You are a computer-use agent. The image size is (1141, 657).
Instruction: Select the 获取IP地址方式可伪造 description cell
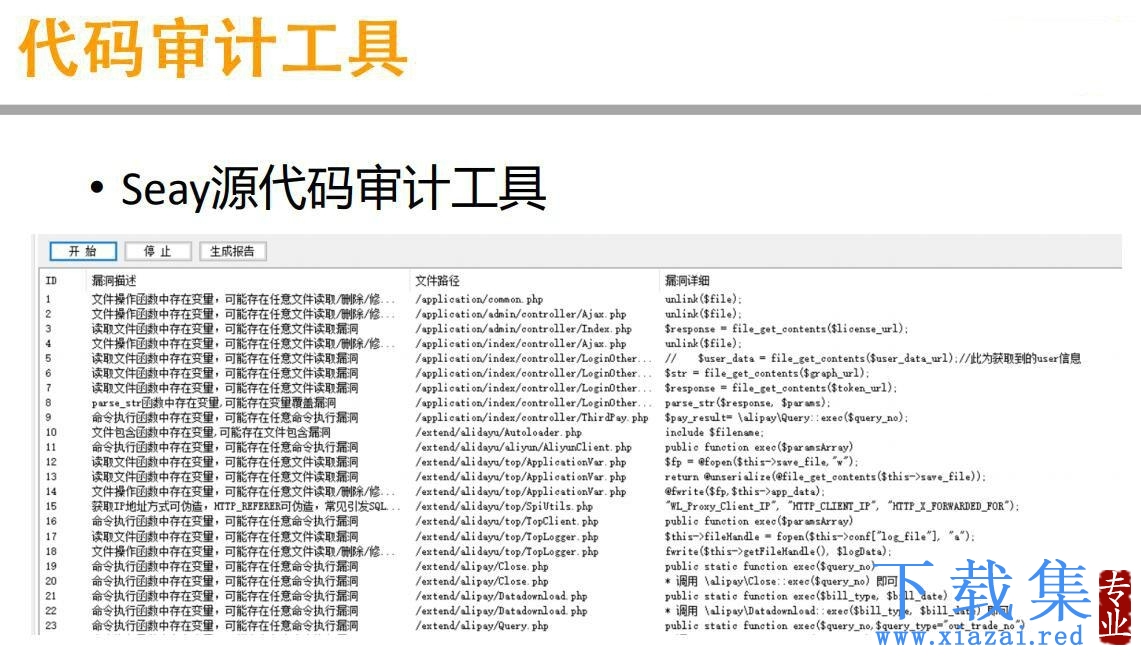click(246, 506)
